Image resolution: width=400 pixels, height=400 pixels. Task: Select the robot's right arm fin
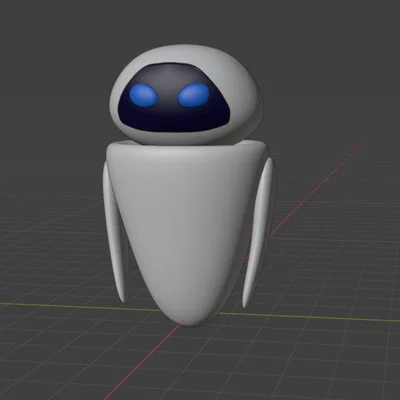(258, 233)
